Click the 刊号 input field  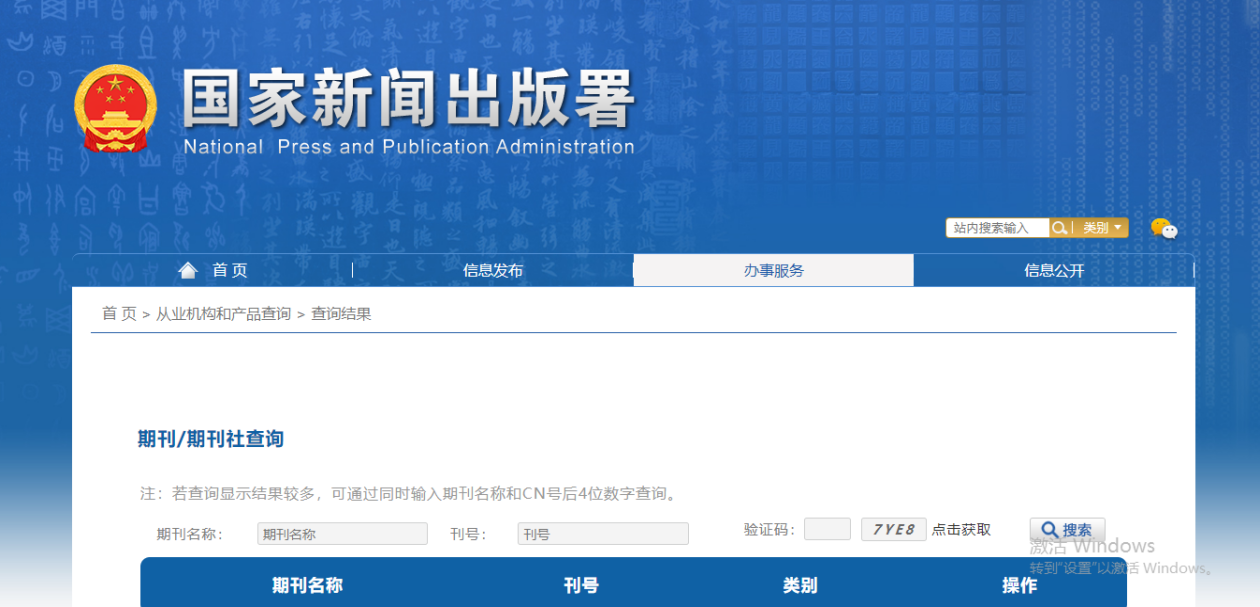[x=603, y=534]
